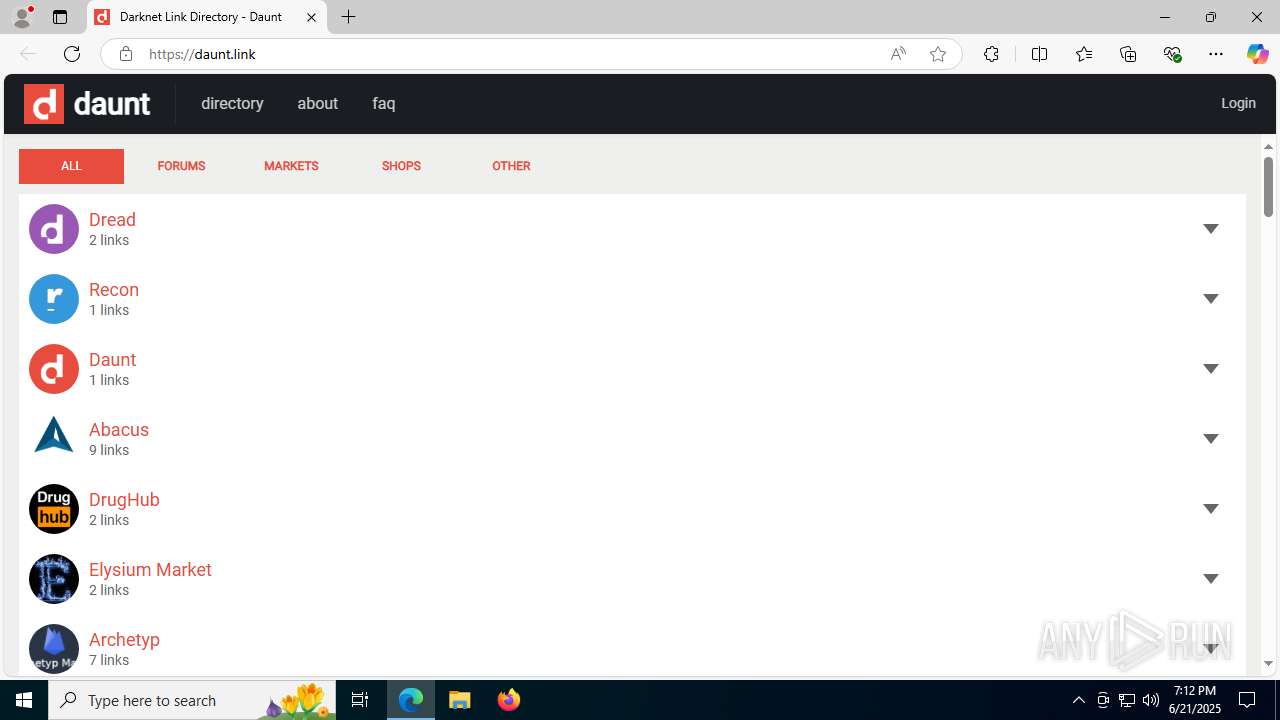The width and height of the screenshot is (1280, 720).
Task: Click the taskbar search box
Action: [x=194, y=700]
